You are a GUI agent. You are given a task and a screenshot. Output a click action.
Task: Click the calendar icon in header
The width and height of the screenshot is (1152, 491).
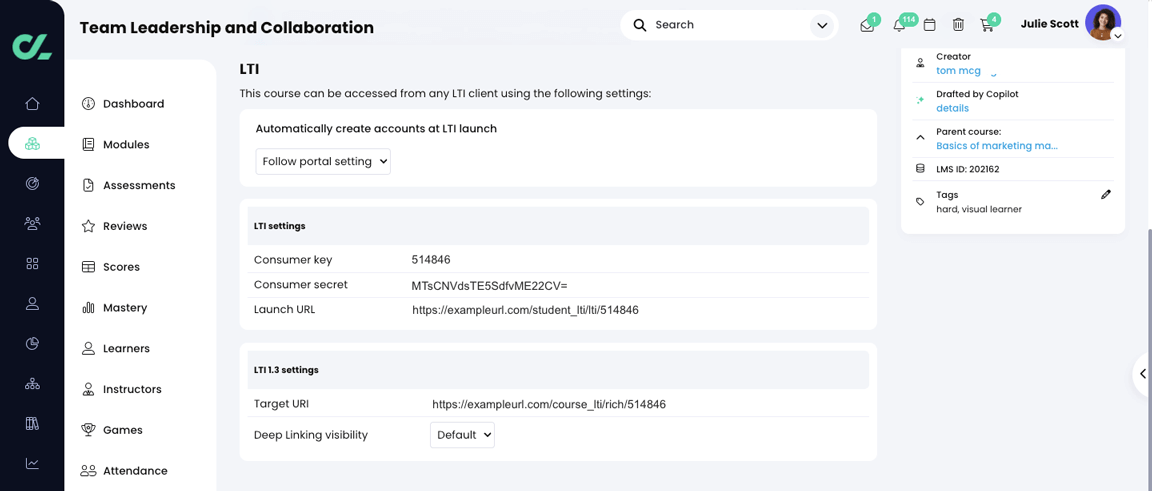929,25
